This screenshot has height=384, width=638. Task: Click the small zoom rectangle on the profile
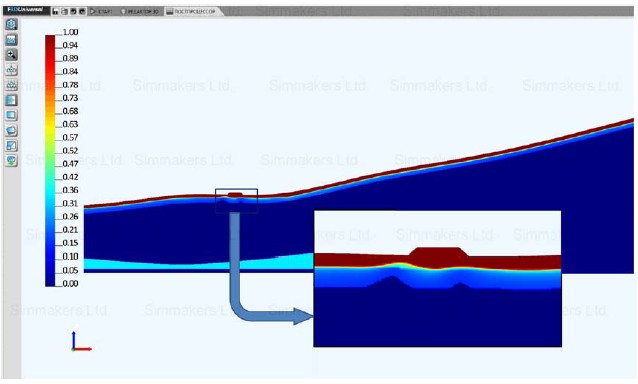236,201
